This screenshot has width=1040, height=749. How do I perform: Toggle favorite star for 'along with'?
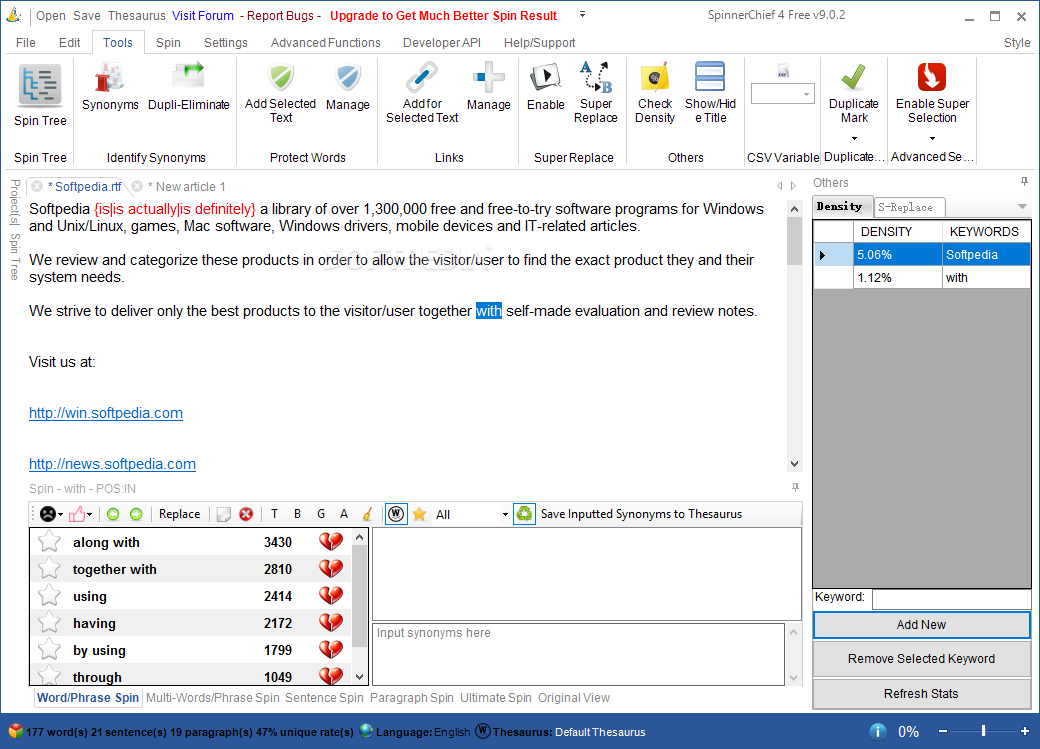49,542
